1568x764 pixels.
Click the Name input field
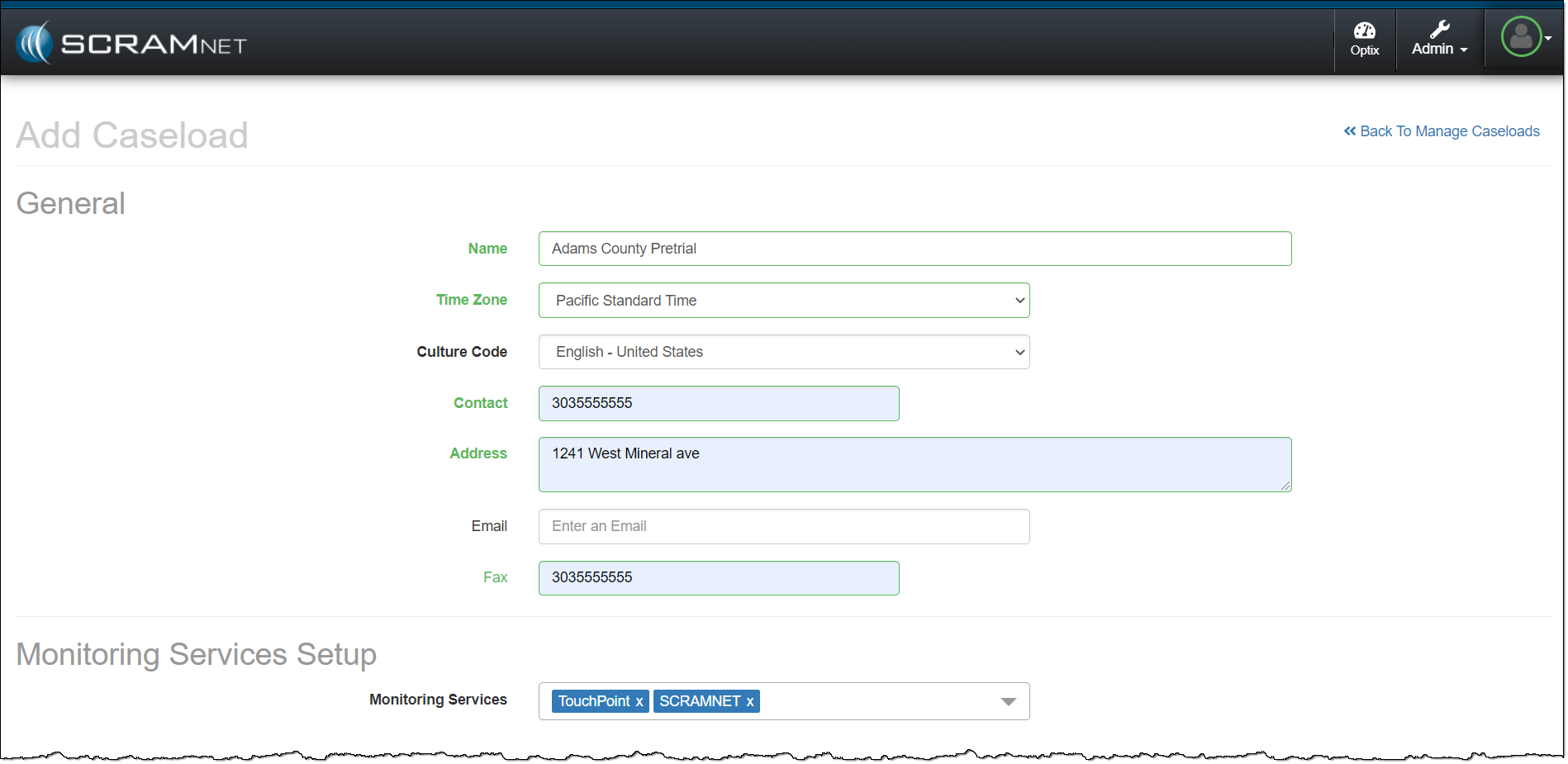[x=914, y=249]
